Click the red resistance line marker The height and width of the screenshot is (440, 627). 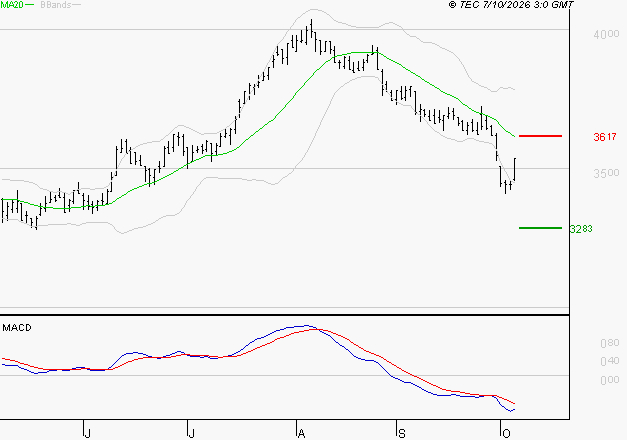click(540, 136)
